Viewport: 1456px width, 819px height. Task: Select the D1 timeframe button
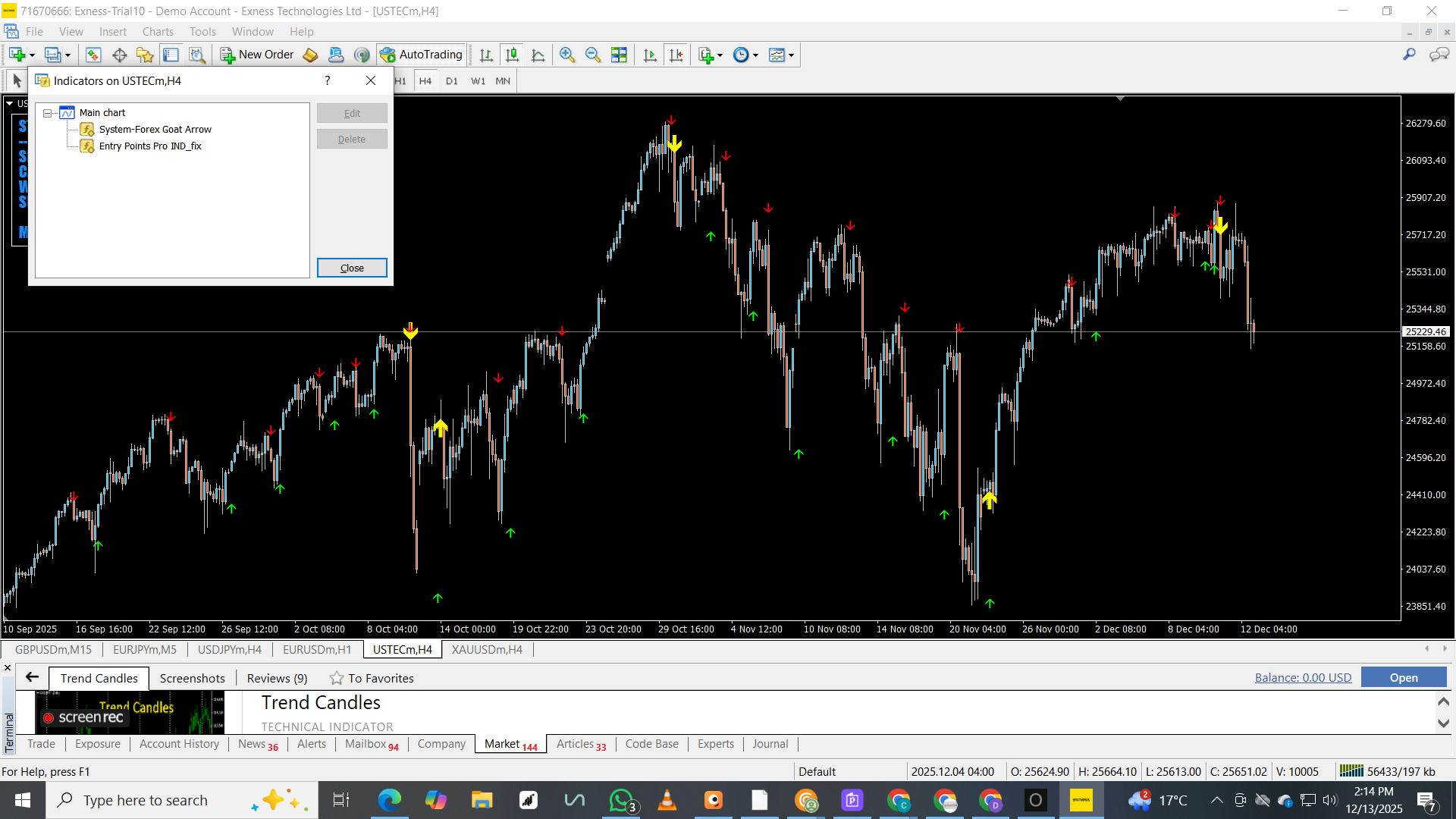click(452, 81)
